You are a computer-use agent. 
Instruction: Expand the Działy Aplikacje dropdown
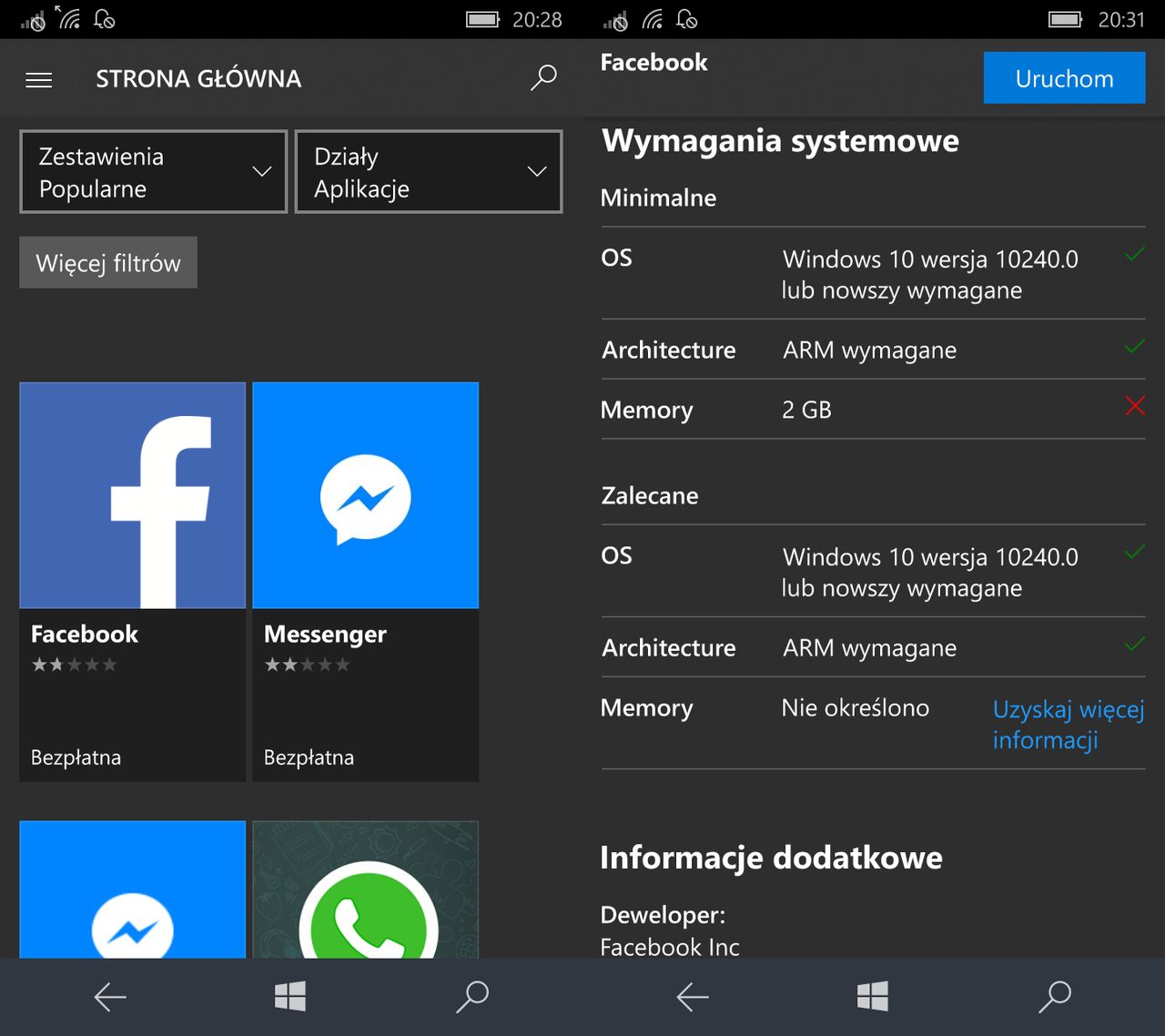(x=429, y=172)
